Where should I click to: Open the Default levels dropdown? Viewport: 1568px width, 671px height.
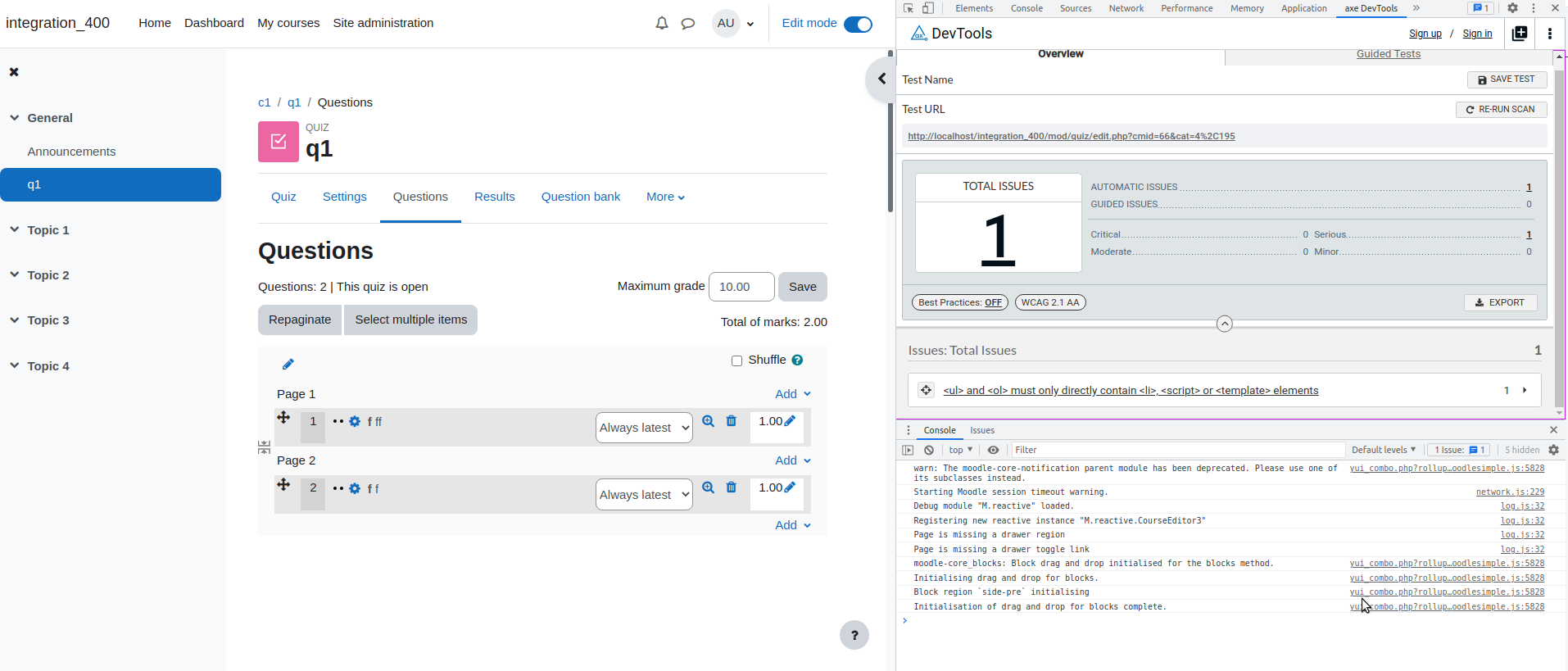tap(1384, 450)
